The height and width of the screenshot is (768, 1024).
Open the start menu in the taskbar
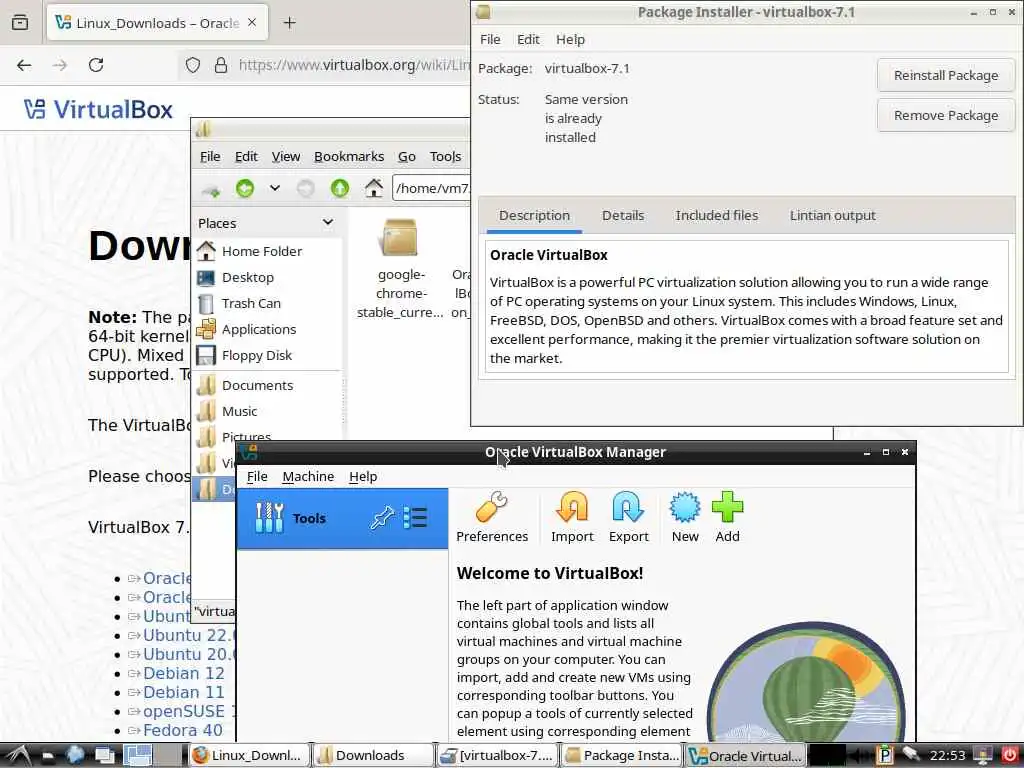[17, 756]
